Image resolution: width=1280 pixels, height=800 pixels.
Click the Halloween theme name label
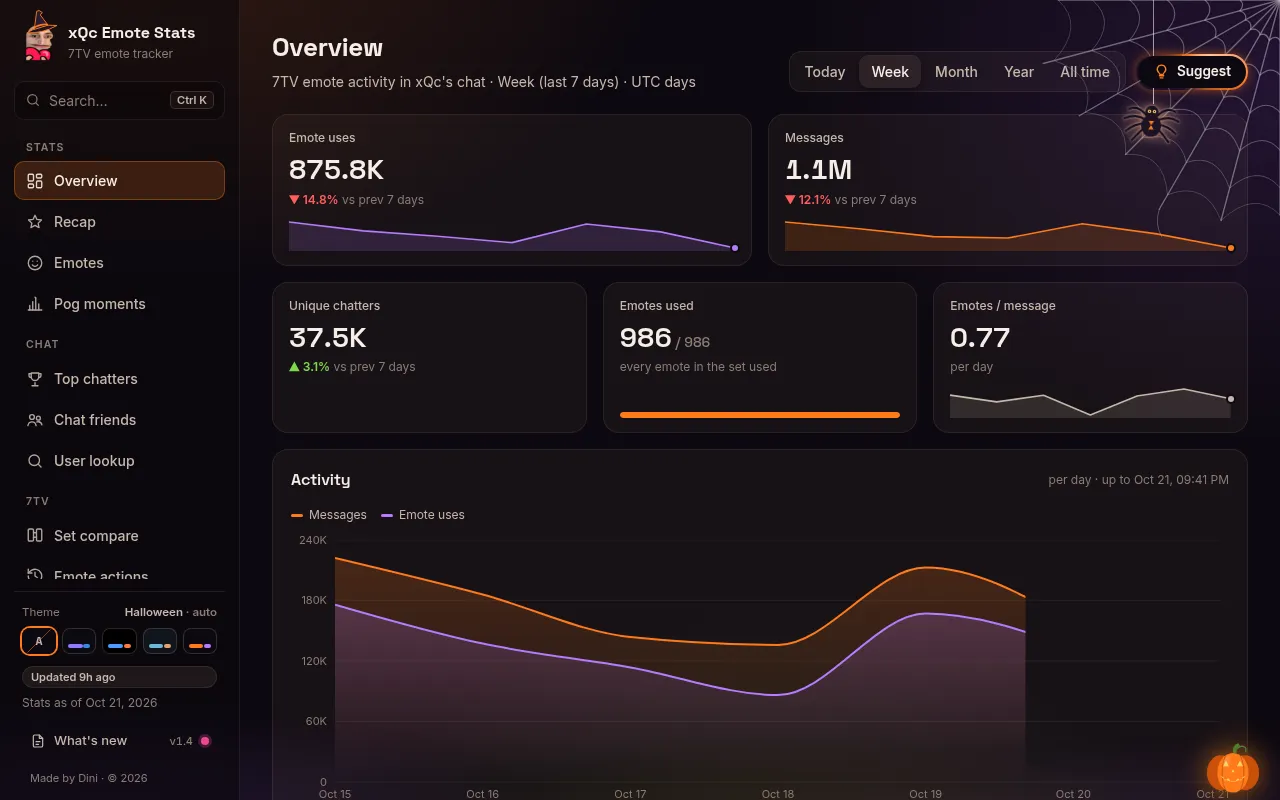pyautogui.click(x=154, y=612)
